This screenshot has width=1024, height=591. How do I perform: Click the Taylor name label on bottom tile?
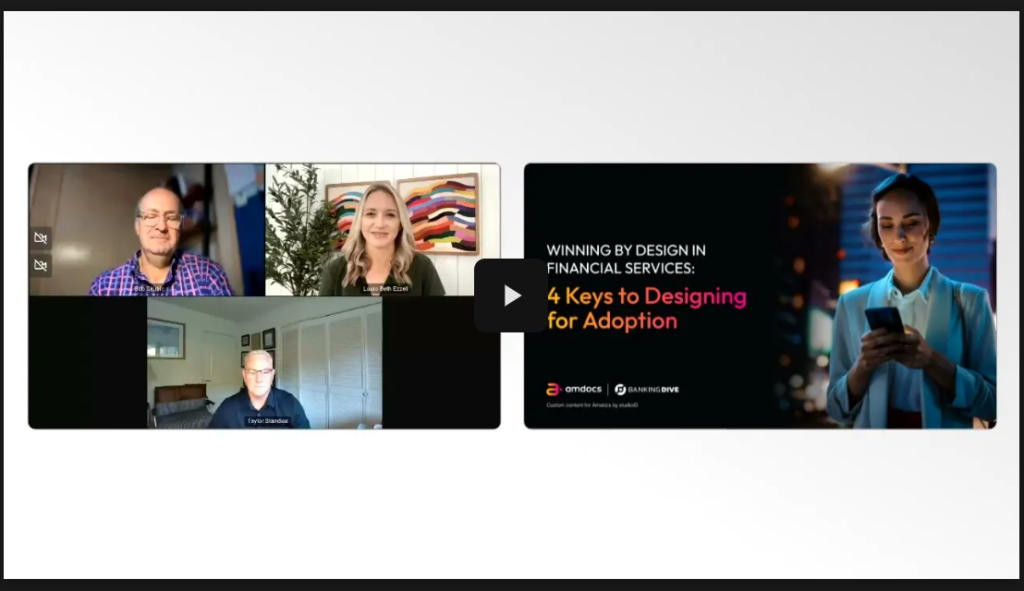point(267,421)
